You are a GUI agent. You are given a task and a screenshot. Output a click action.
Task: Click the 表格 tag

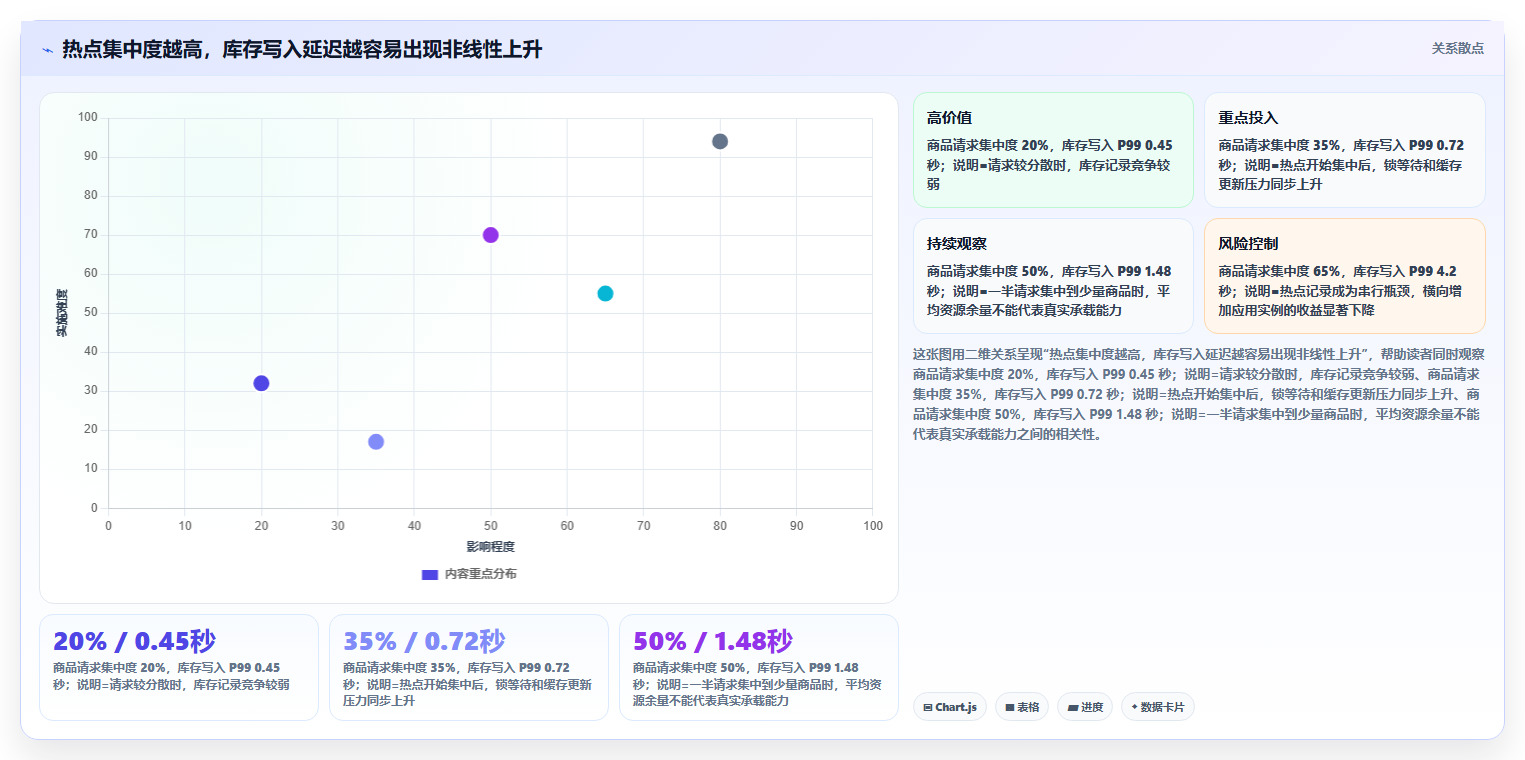[1022, 707]
